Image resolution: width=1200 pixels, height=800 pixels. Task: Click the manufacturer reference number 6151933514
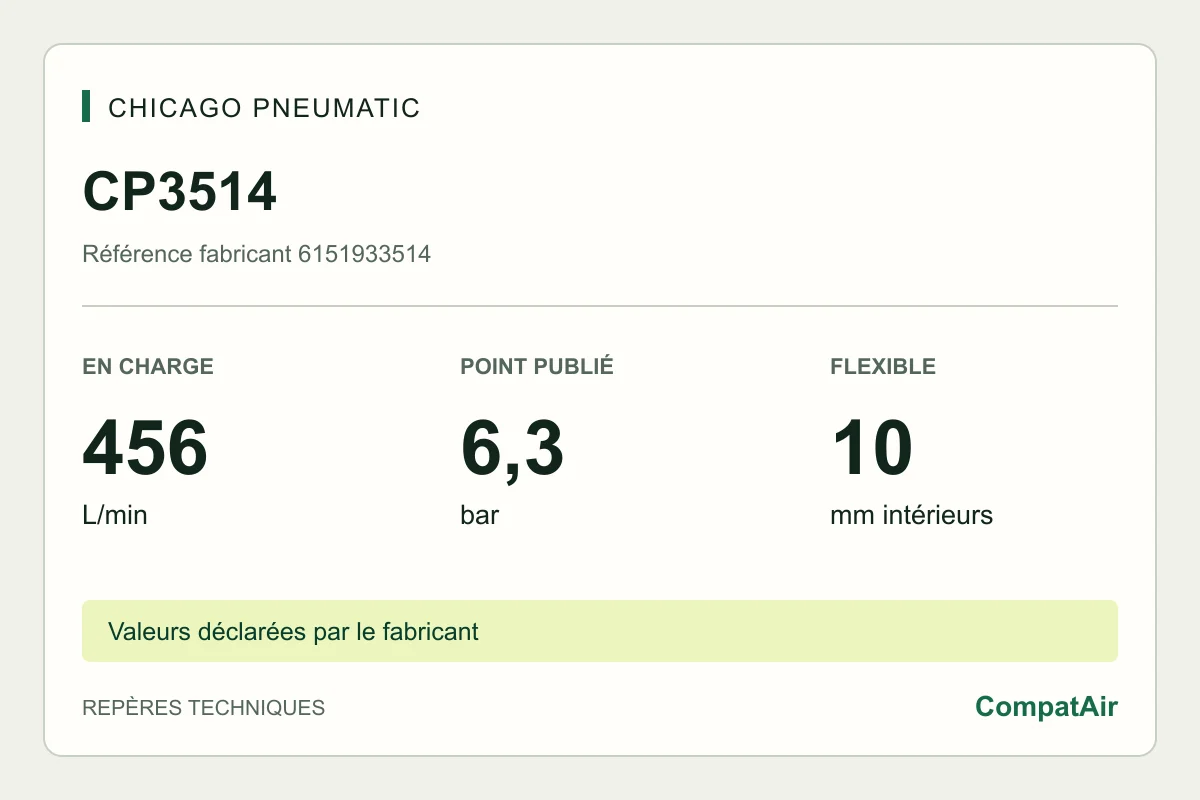tap(364, 254)
